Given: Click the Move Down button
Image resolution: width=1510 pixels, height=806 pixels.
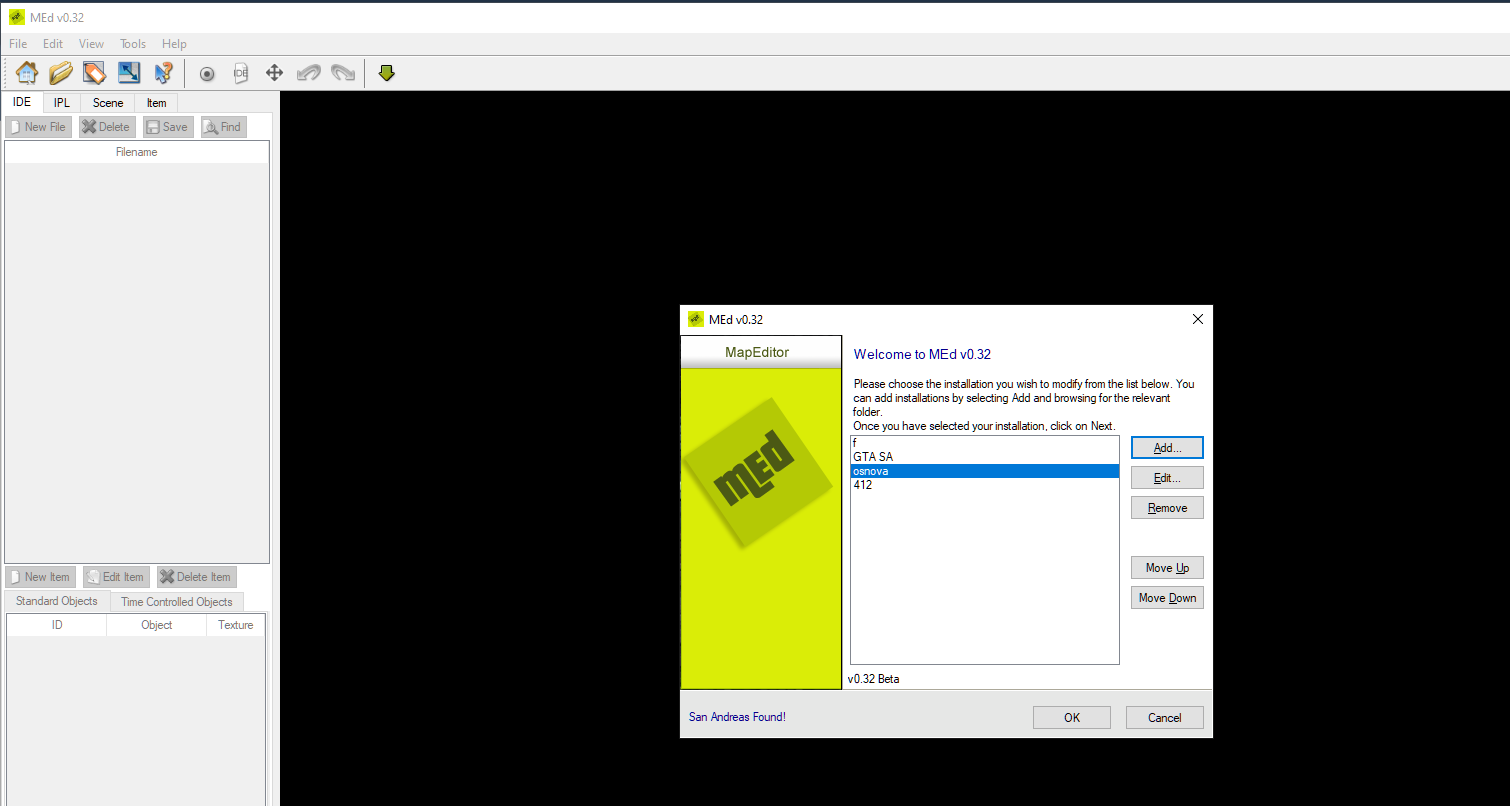Looking at the screenshot, I should point(1167,598).
